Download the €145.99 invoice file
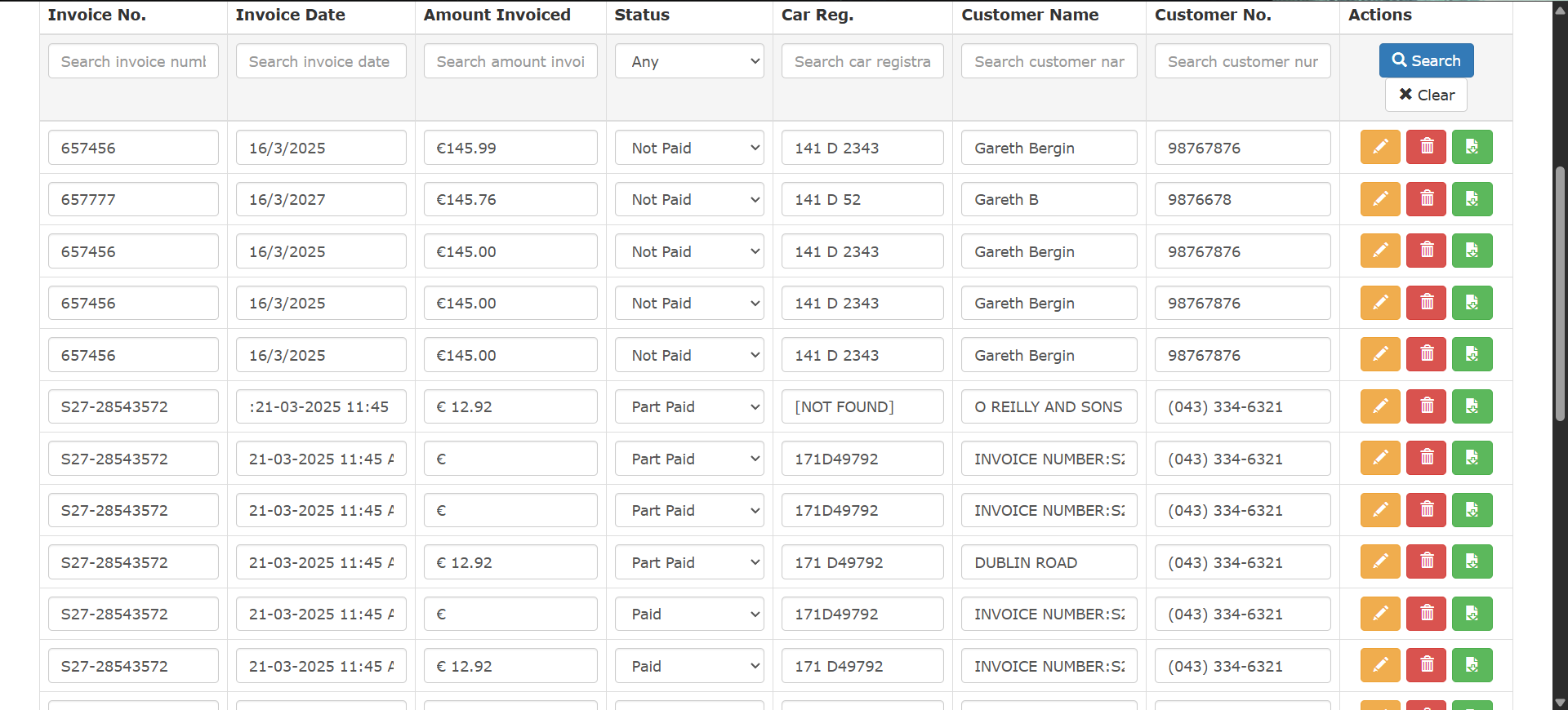 pos(1472,147)
